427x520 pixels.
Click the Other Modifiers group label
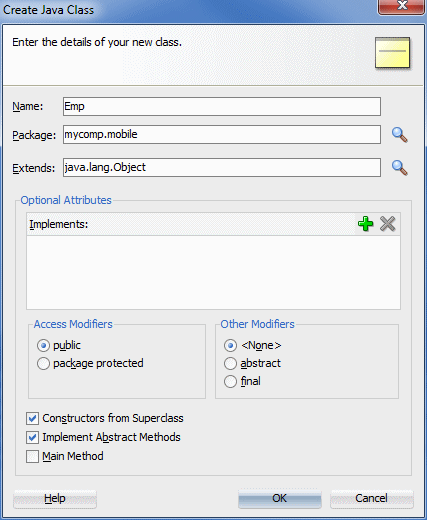coord(257,324)
